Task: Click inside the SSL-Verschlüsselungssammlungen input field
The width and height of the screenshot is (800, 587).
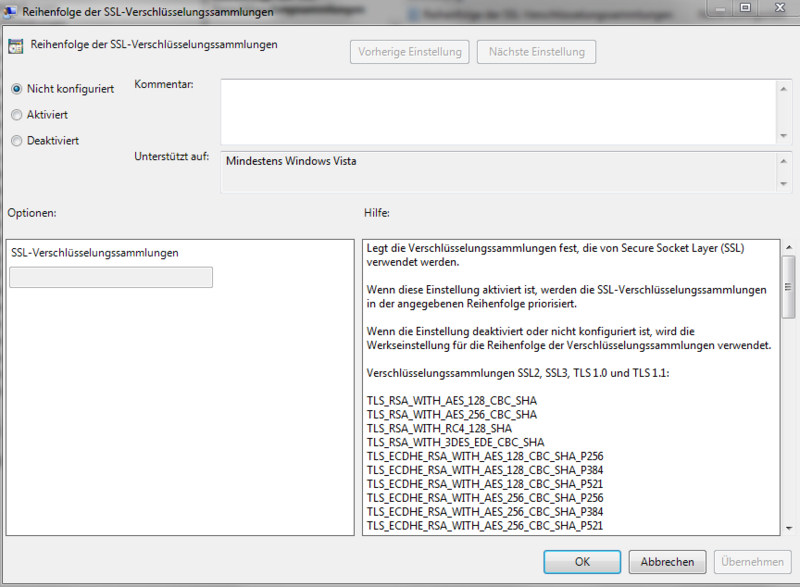Action: point(110,277)
